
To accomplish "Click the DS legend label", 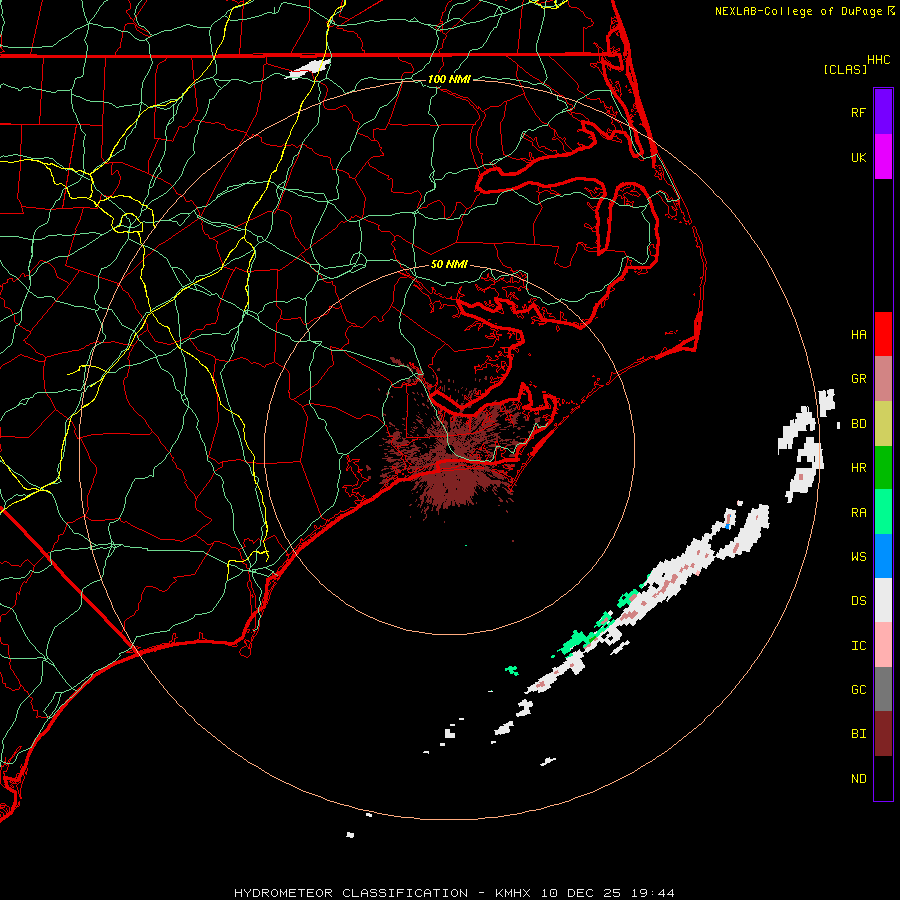I will click(858, 601).
